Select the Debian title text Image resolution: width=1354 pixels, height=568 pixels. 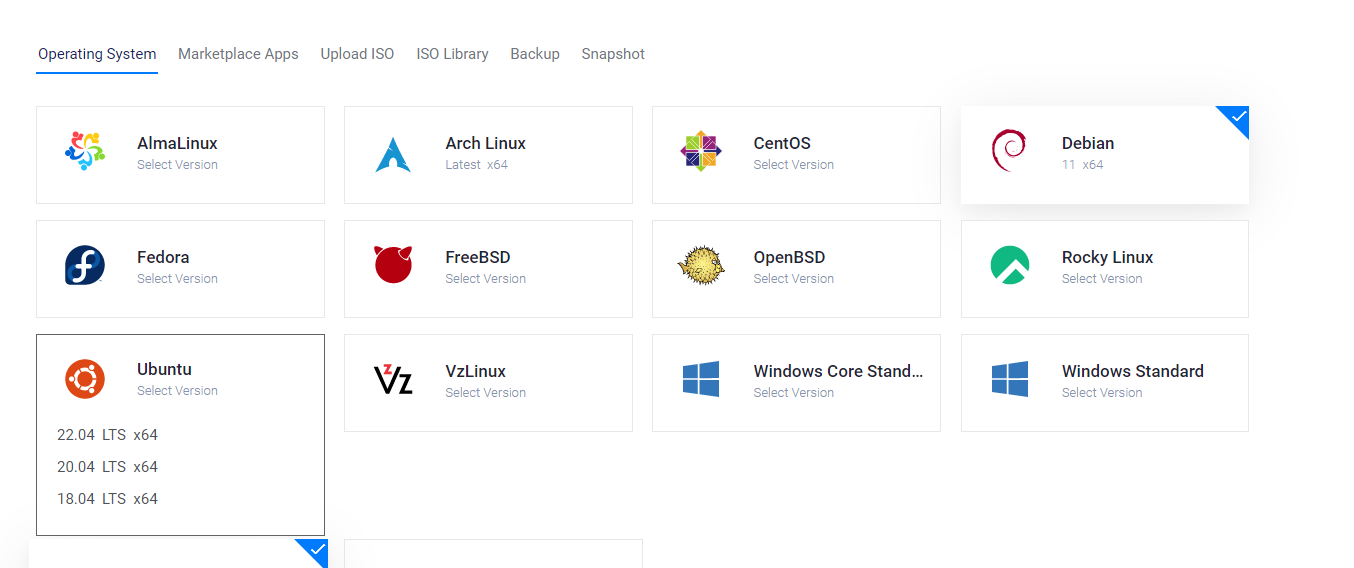pos(1088,143)
